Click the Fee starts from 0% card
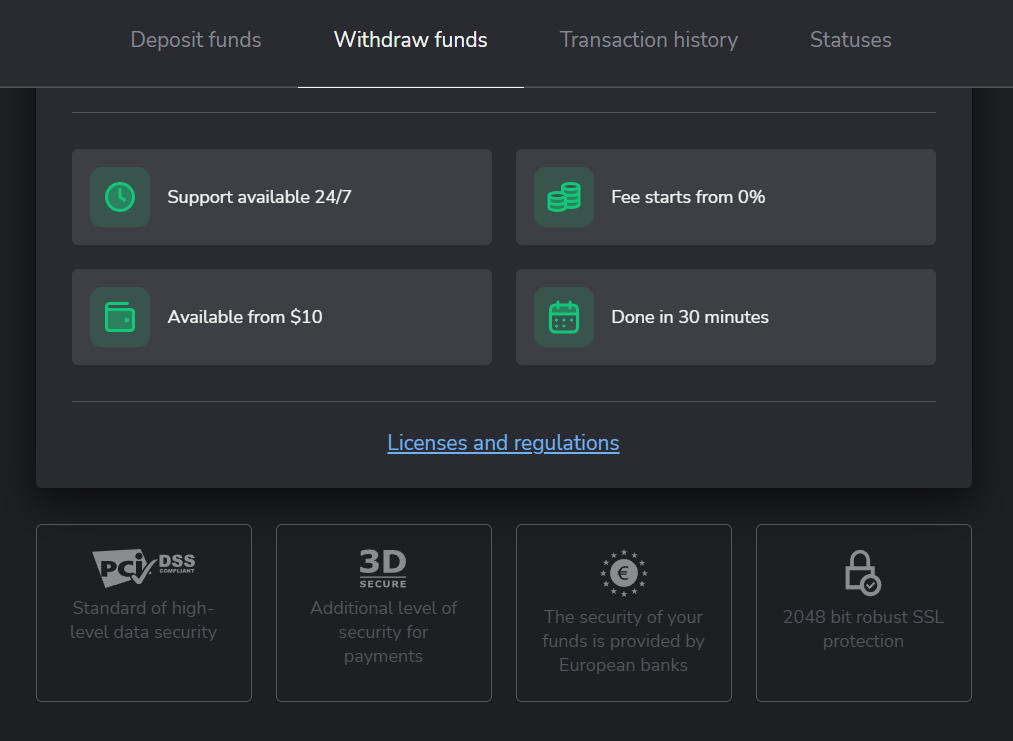Image resolution: width=1013 pixels, height=741 pixels. pos(725,197)
